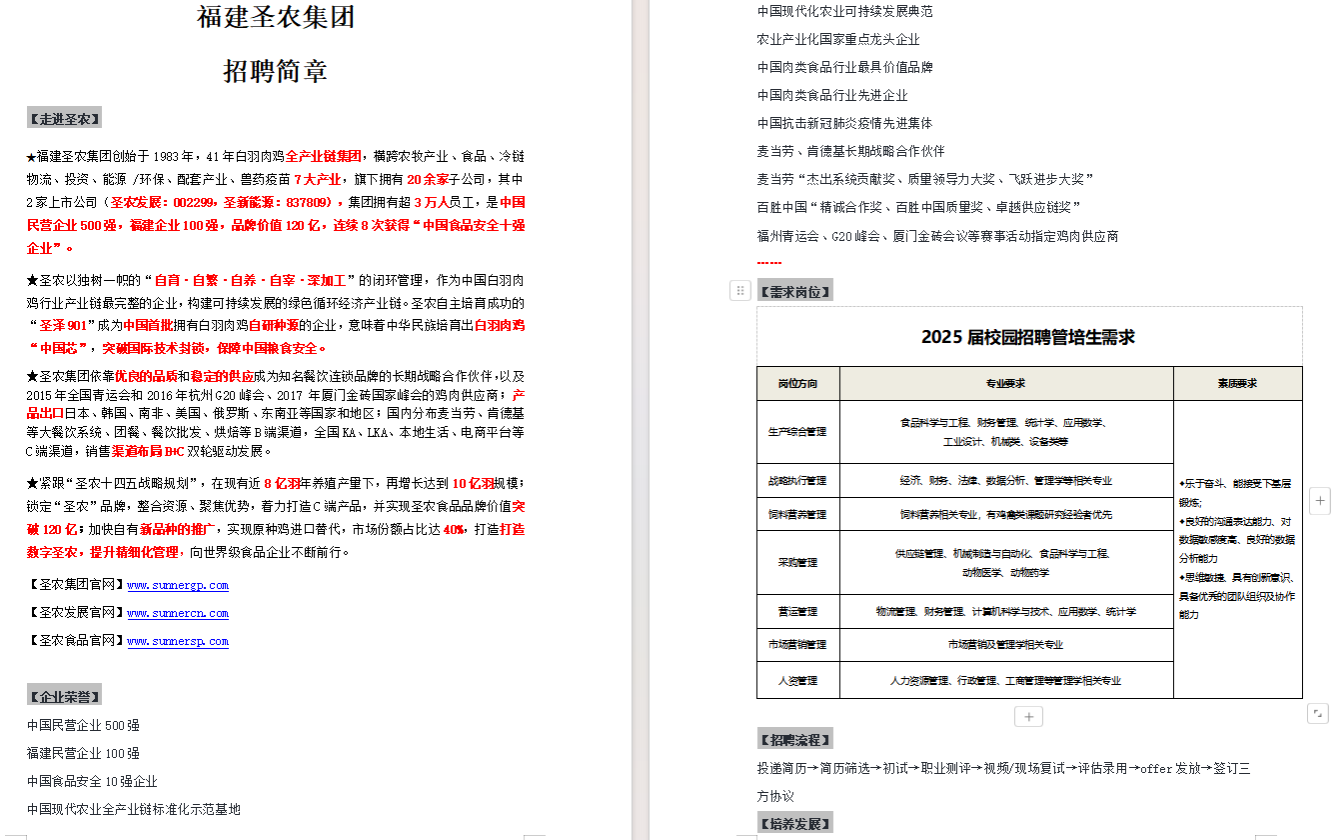Place cursor in the 生产综合管理 table cell
The image size is (1344, 840).
coord(797,432)
